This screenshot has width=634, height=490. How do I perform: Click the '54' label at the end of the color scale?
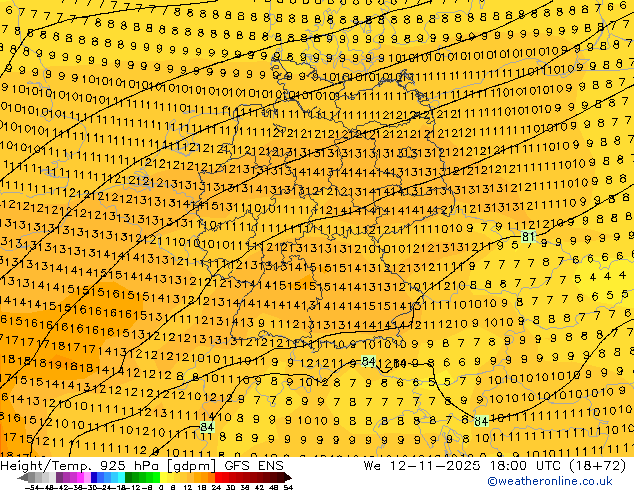tap(288, 487)
